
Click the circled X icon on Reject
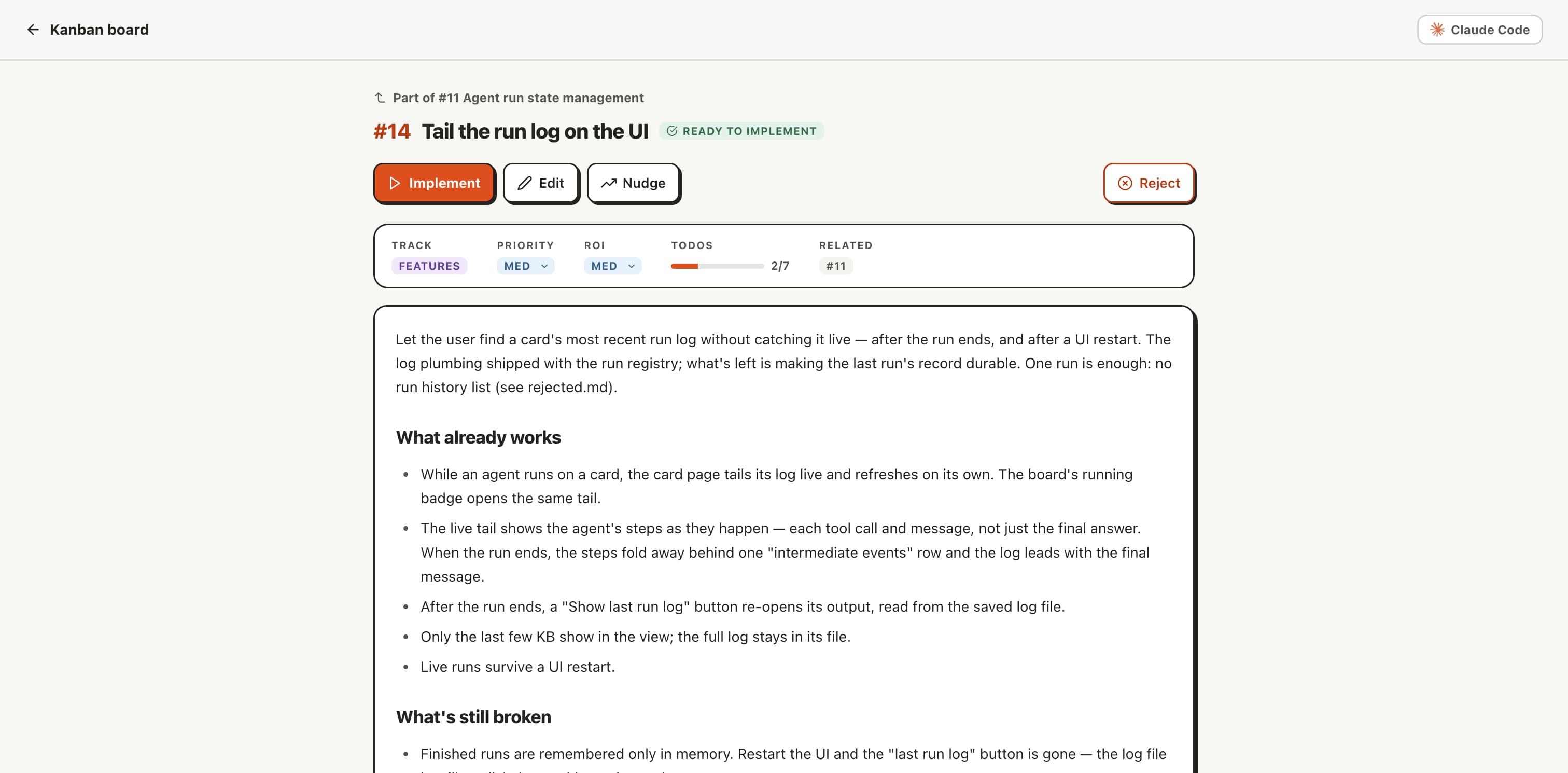(1125, 183)
